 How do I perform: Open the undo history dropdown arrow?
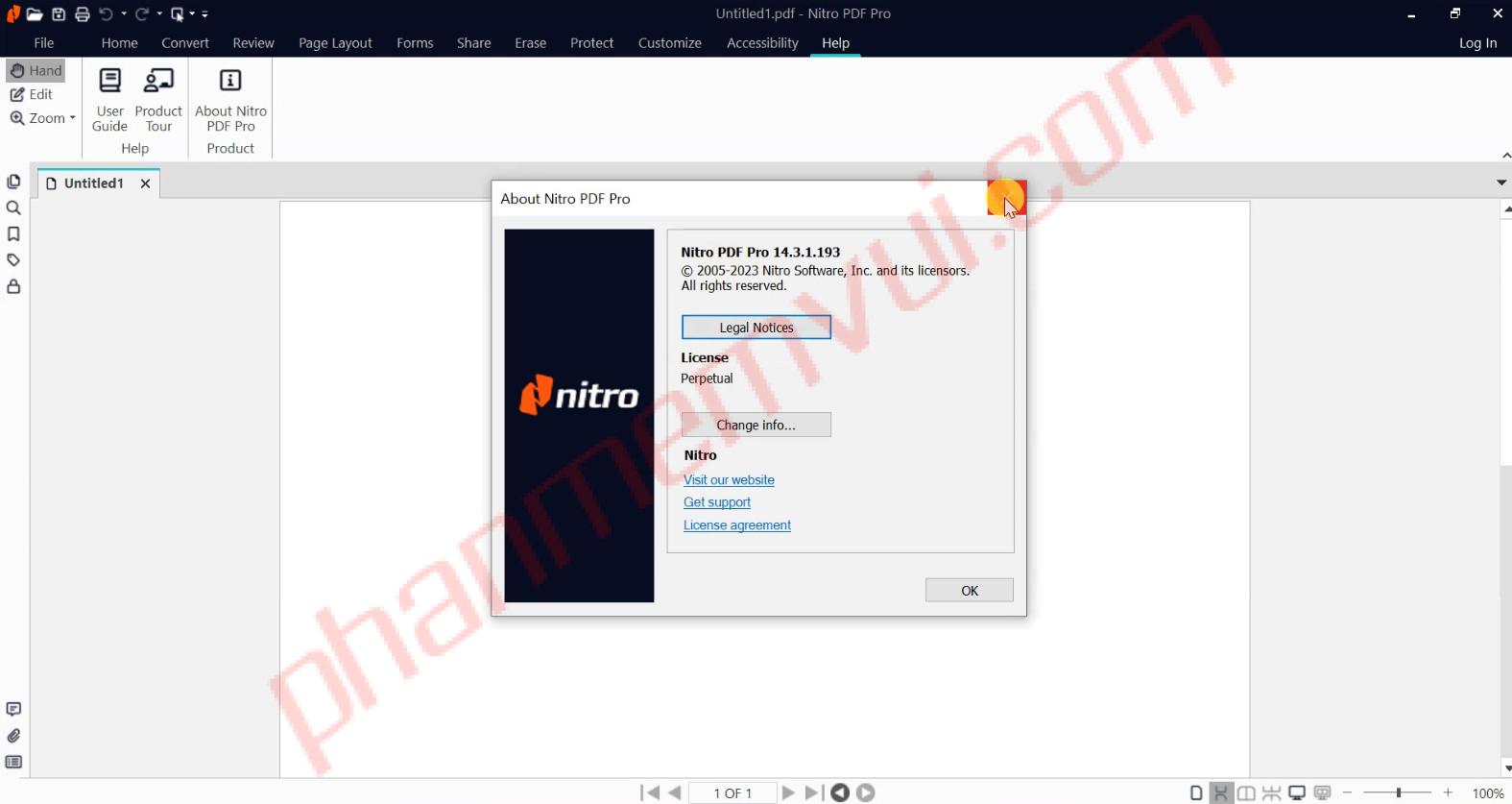124,14
